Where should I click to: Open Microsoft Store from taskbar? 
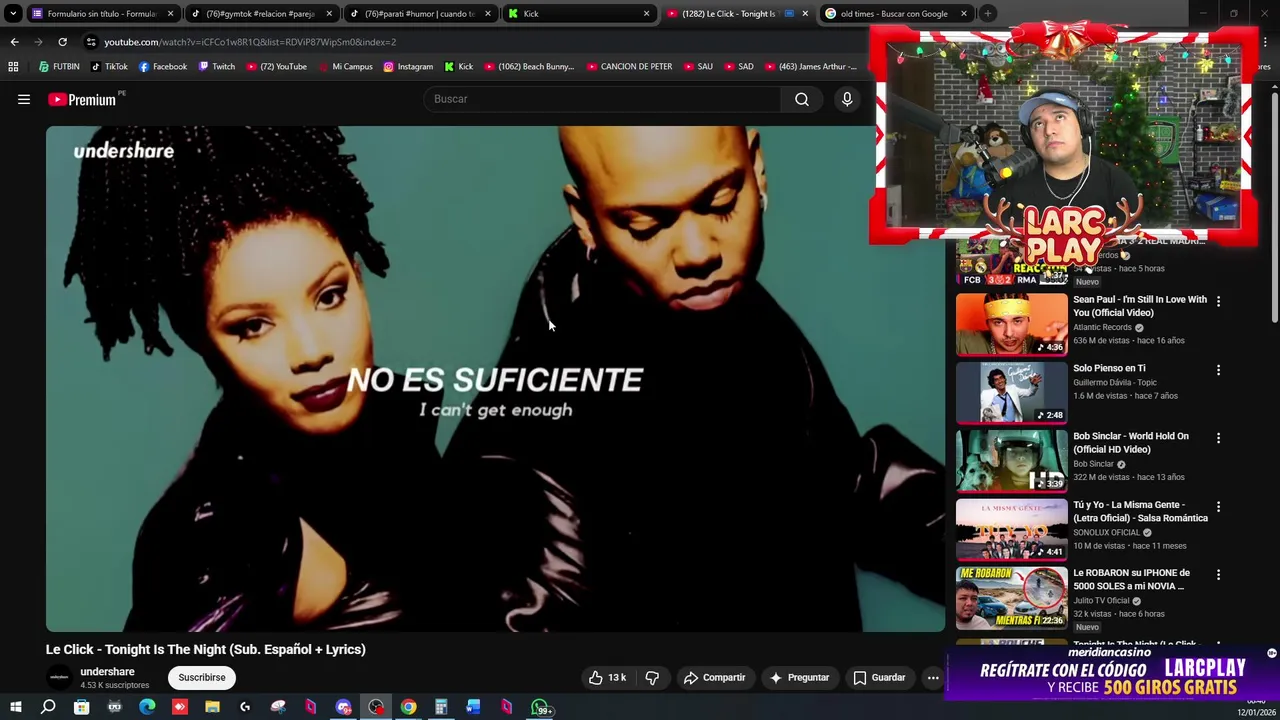point(81,708)
